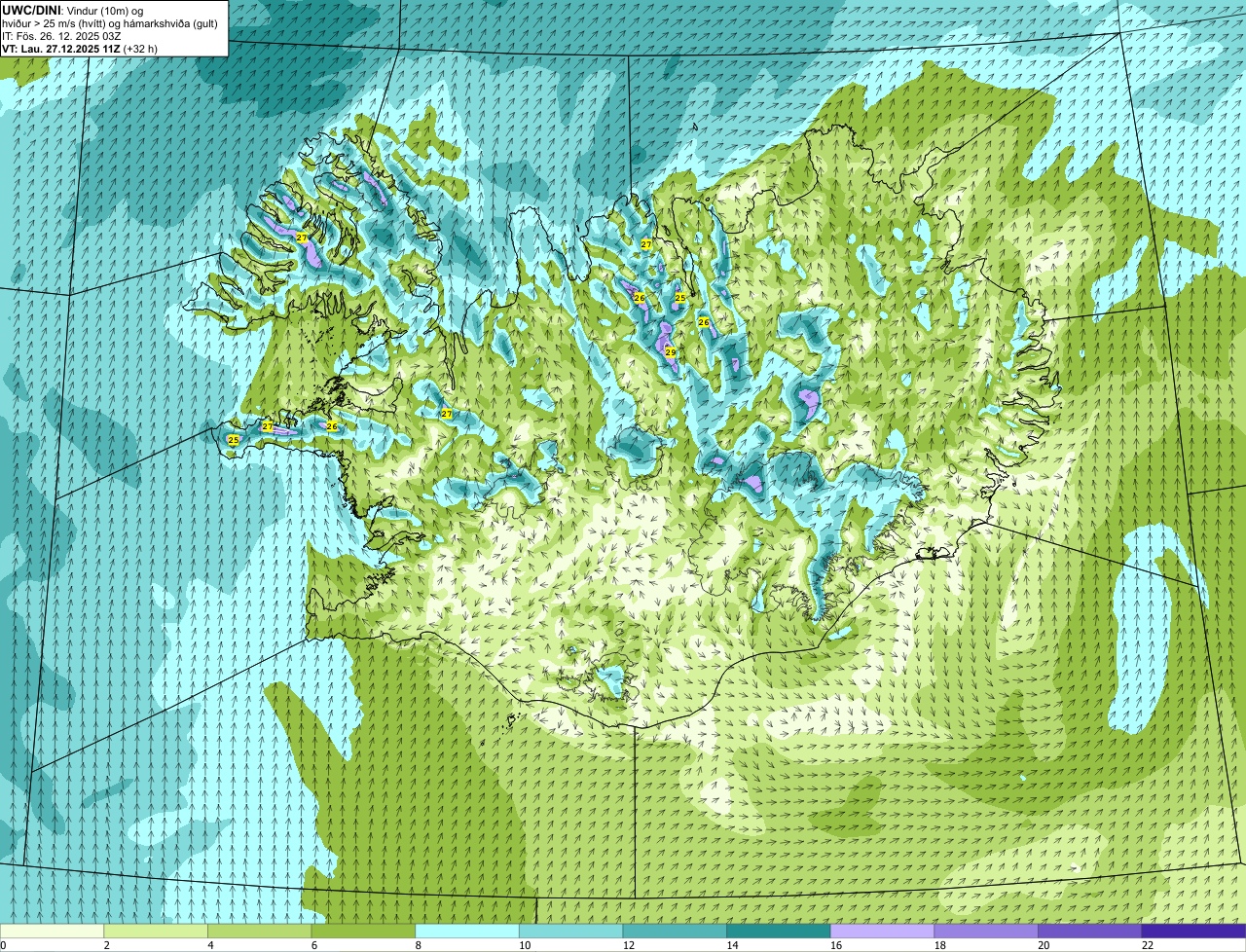Screen dimensions: 1246x952
Task: Select the 8–10 m/s light cyan legend swatch
Action: (x=467, y=931)
